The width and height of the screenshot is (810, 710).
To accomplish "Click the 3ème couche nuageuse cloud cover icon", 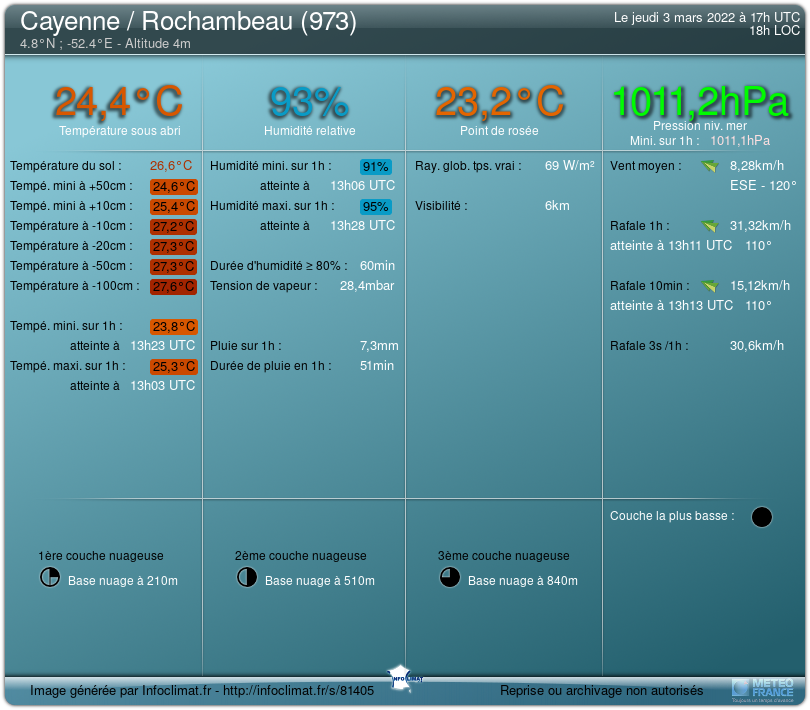I will (x=449, y=577).
